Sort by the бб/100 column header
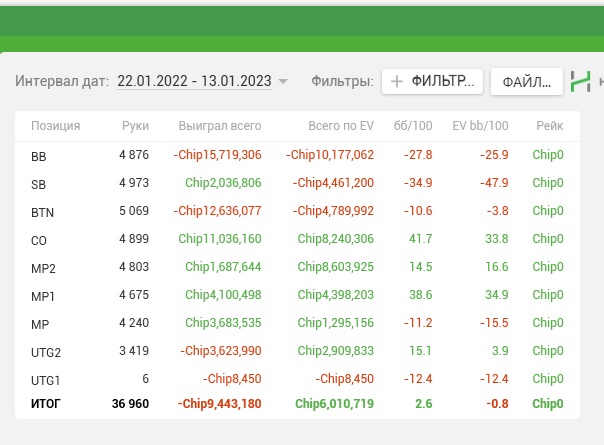Image resolution: width=604 pixels, height=445 pixels. 413,126
